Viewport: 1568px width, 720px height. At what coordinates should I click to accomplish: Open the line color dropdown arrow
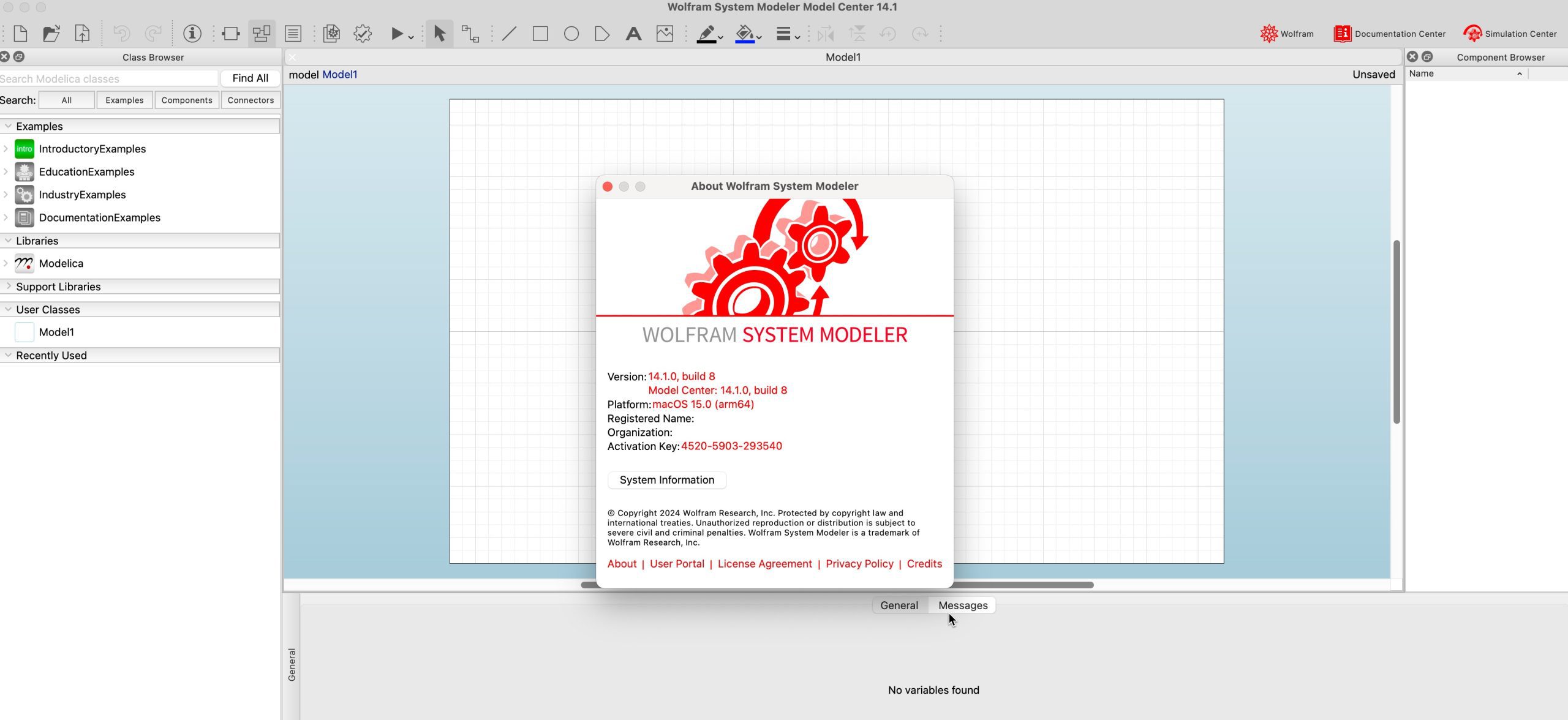[x=721, y=37]
